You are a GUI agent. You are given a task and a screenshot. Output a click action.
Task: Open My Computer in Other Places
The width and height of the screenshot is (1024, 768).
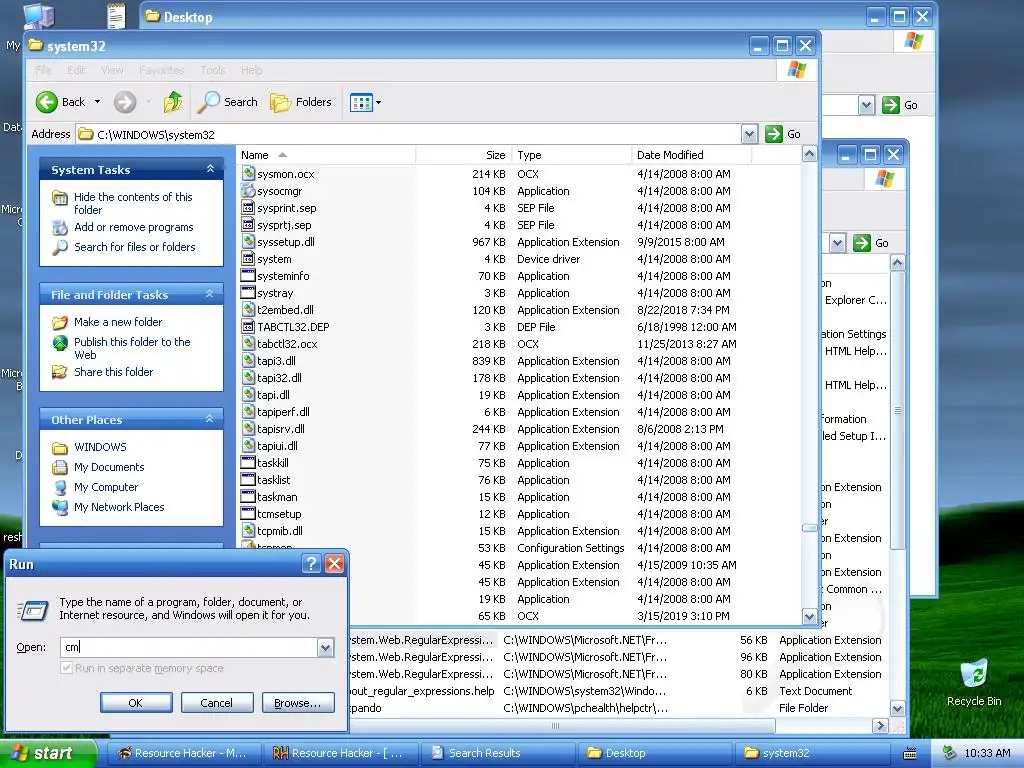[x=106, y=487]
